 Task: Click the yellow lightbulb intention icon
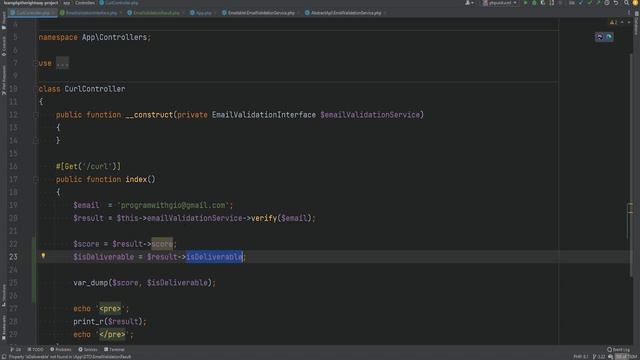43,256
